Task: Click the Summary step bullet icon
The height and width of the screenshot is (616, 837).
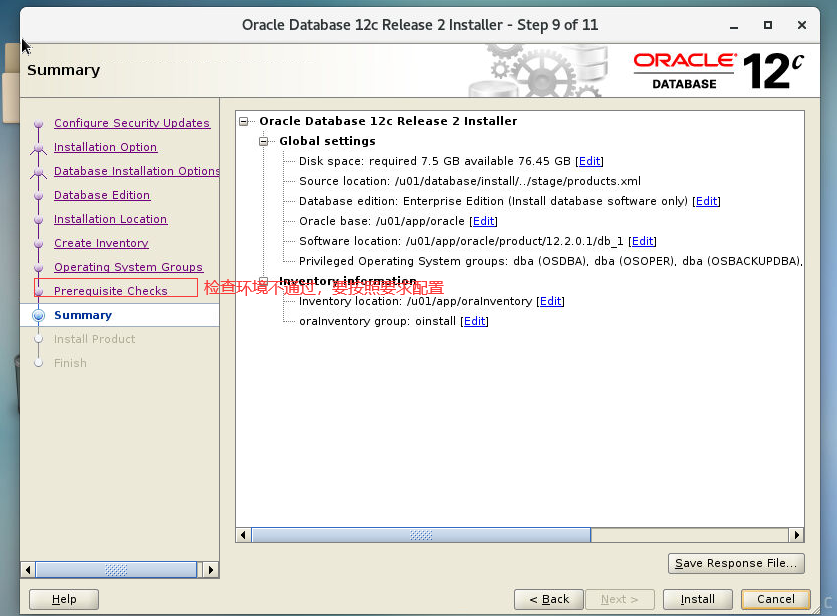Action: (x=38, y=315)
